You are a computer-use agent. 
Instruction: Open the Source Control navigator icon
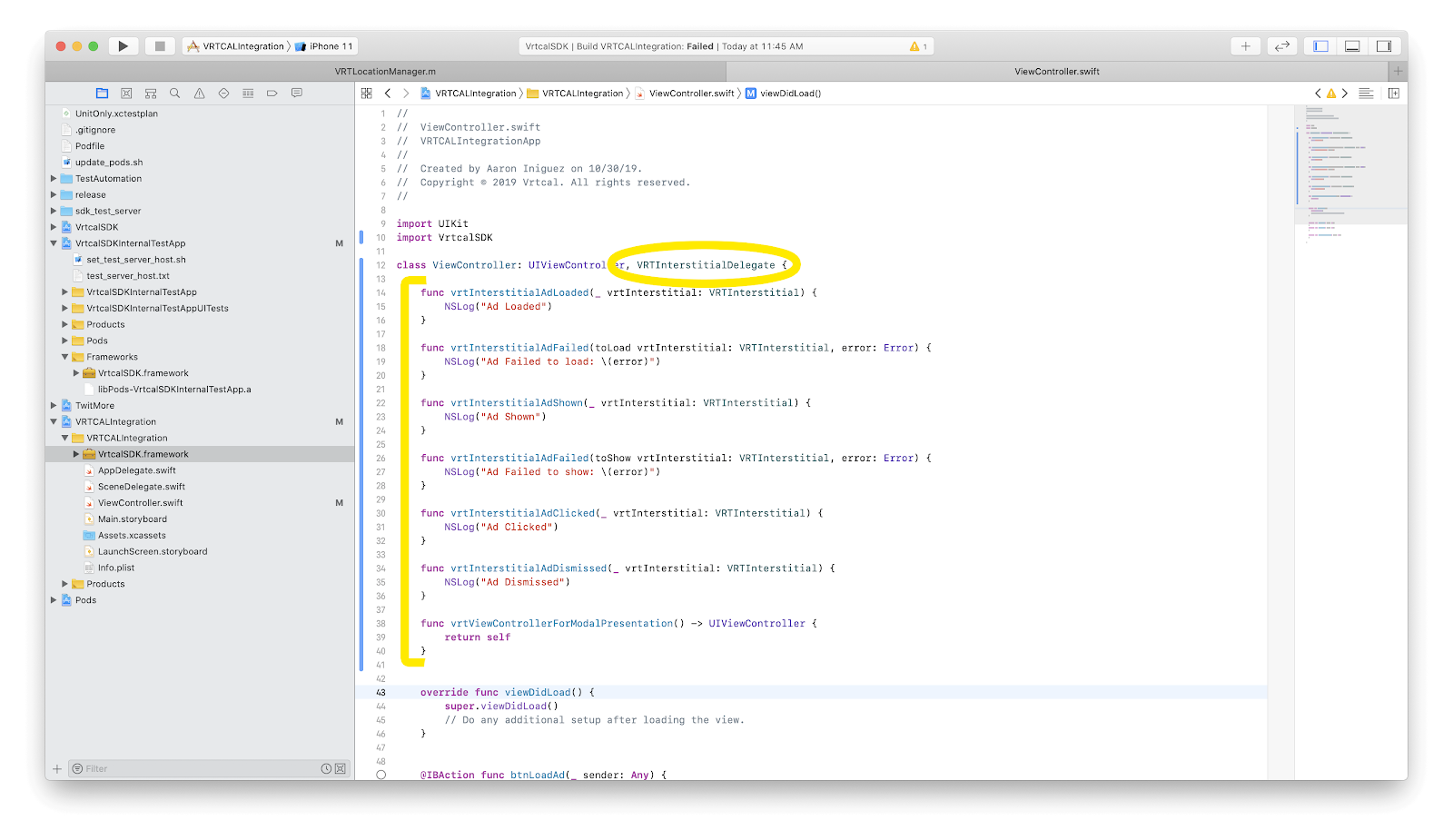click(126, 94)
